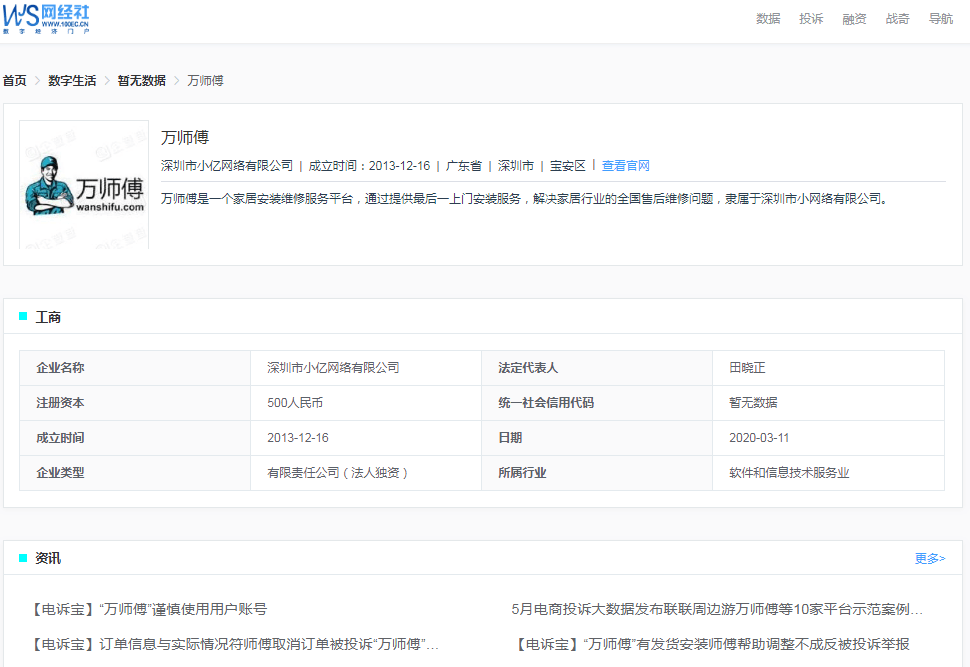This screenshot has height=667, width=970.
Task: Select the 500人民币 value cell
Action: 366,403
